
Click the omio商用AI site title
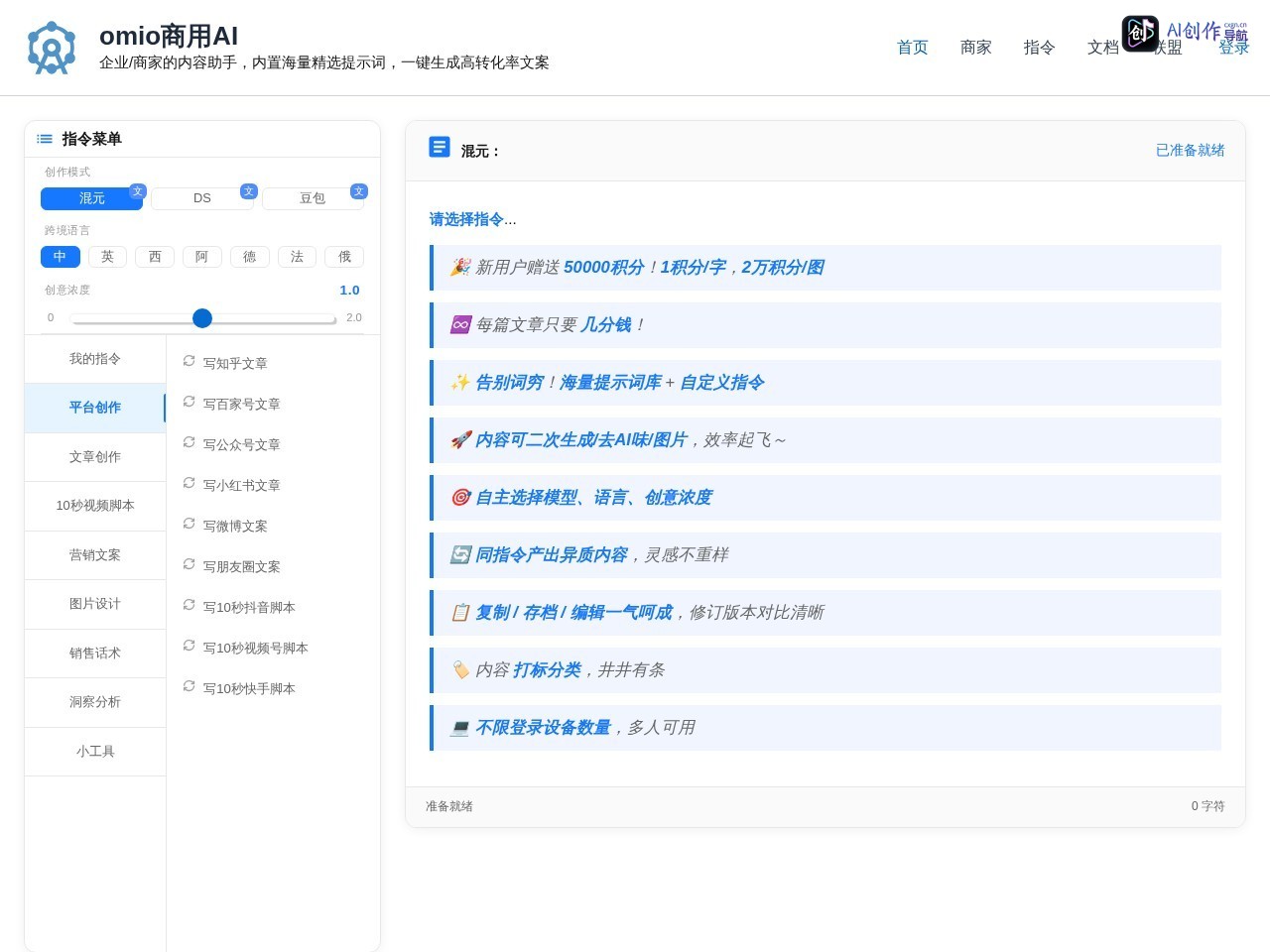[x=169, y=36]
